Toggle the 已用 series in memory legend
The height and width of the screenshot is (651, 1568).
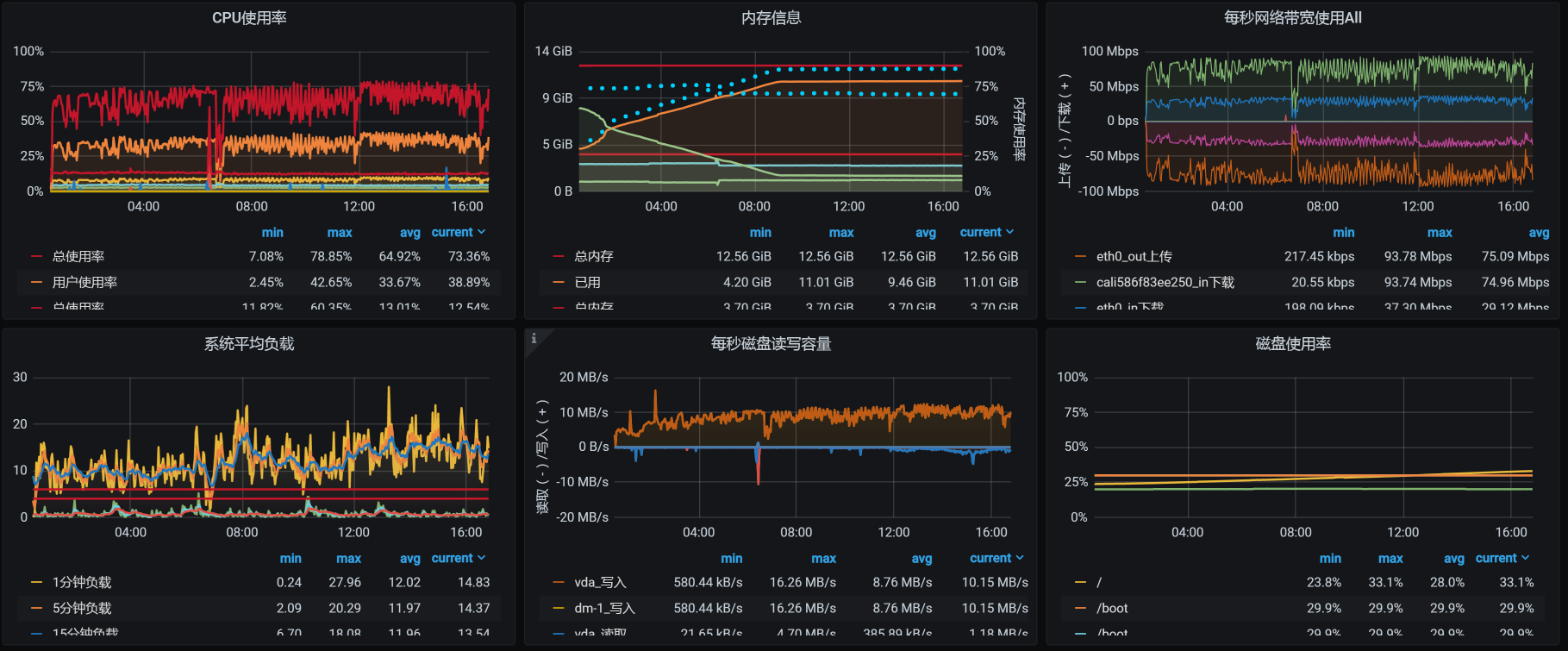point(588,282)
